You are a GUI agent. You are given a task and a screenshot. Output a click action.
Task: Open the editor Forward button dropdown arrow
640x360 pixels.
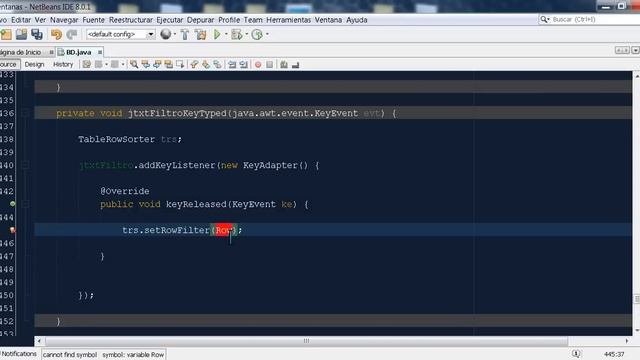pyautogui.click(x=122, y=64)
